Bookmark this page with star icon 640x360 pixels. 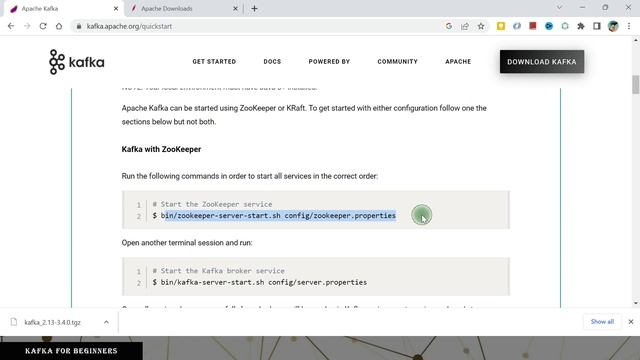click(481, 26)
